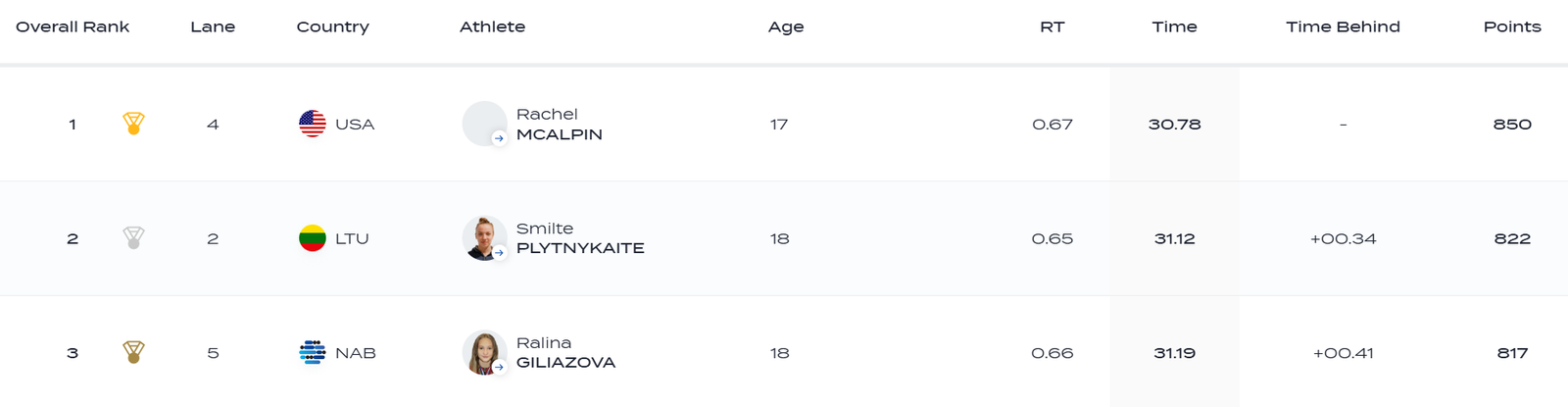The image size is (1568, 407).
Task: Click the Points column header
Action: [x=1511, y=26]
